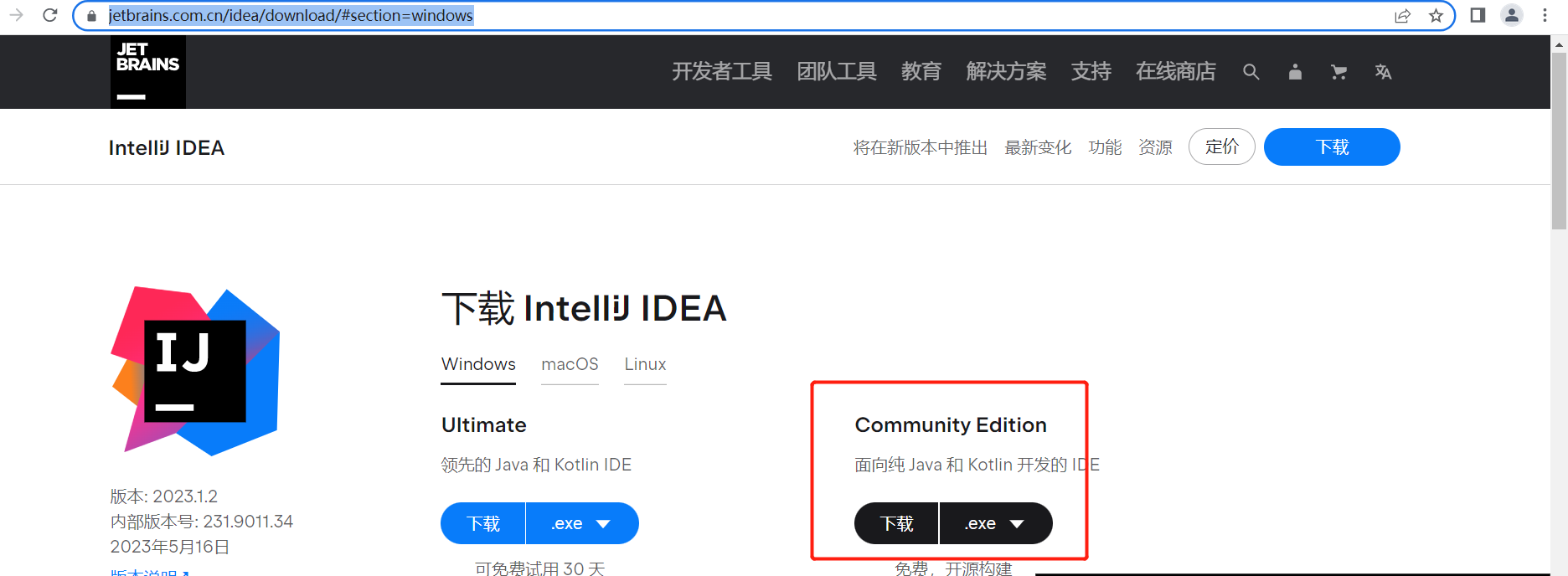The image size is (1568, 576).
Task: Click the Community Edition heading
Action: click(x=951, y=425)
